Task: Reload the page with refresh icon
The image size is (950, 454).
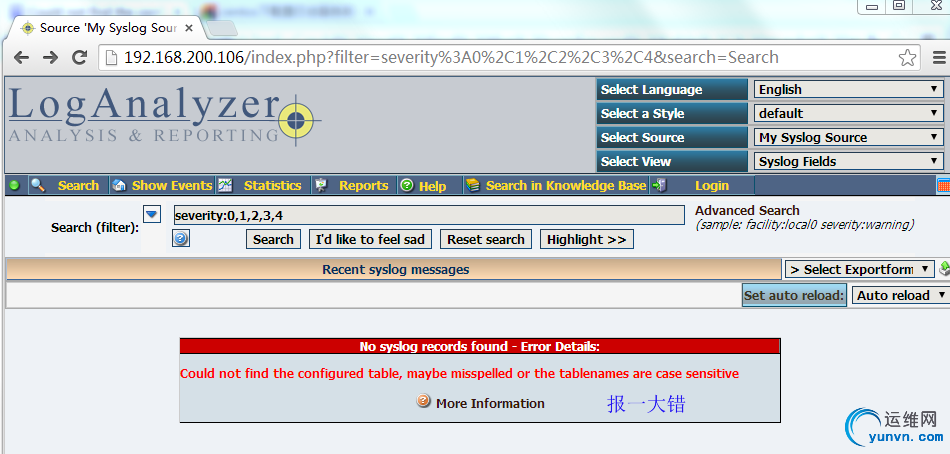Action: (x=79, y=58)
